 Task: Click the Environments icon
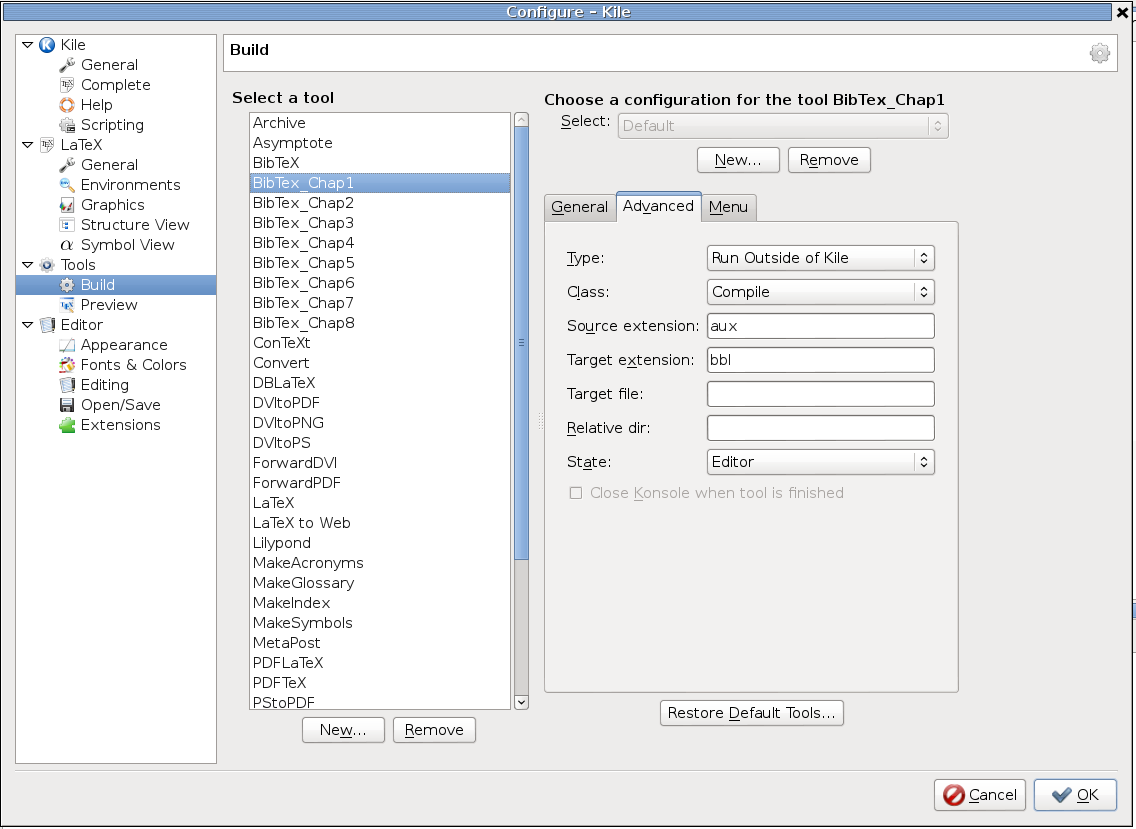pyautogui.click(x=67, y=185)
